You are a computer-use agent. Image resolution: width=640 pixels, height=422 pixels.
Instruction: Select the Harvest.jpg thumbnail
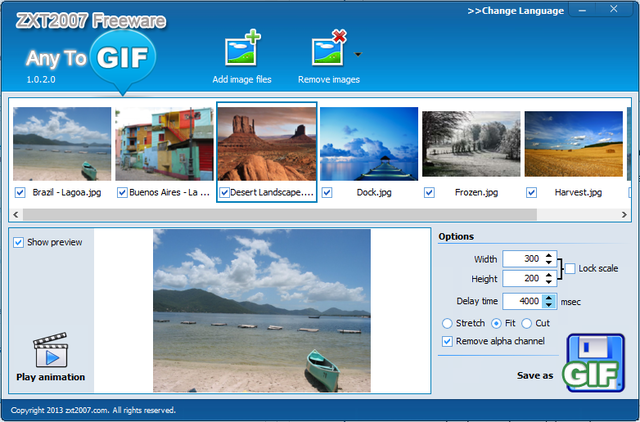pos(574,144)
